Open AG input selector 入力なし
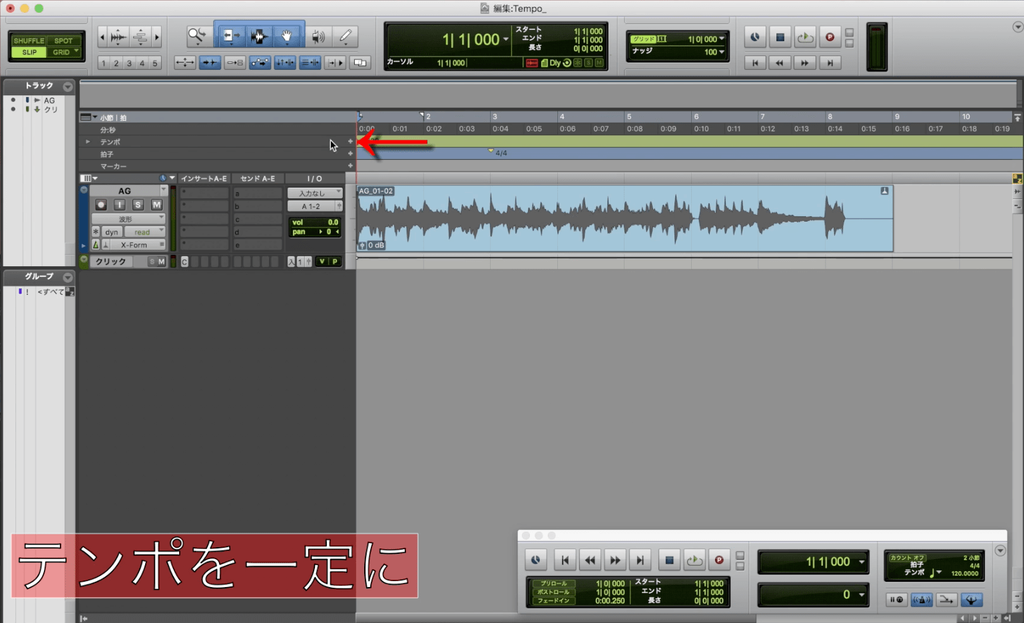The height and width of the screenshot is (623, 1024). (315, 193)
